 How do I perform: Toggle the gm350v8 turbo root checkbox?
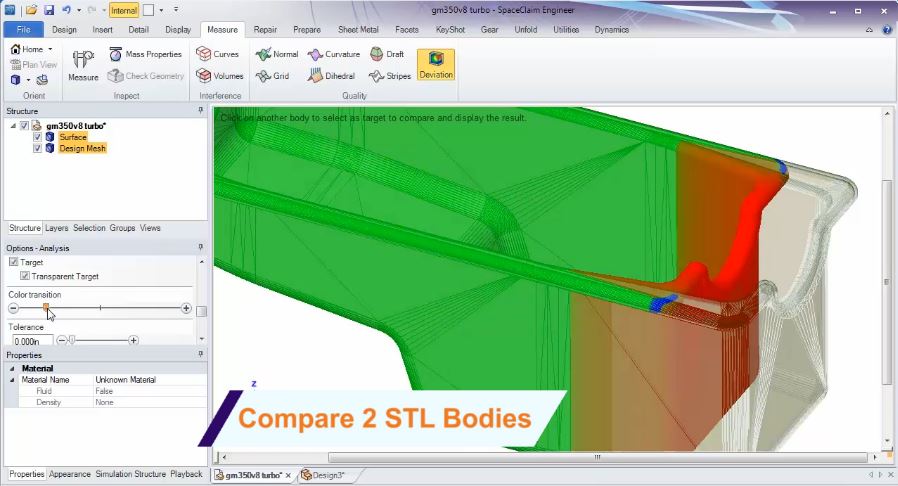tap(24, 125)
